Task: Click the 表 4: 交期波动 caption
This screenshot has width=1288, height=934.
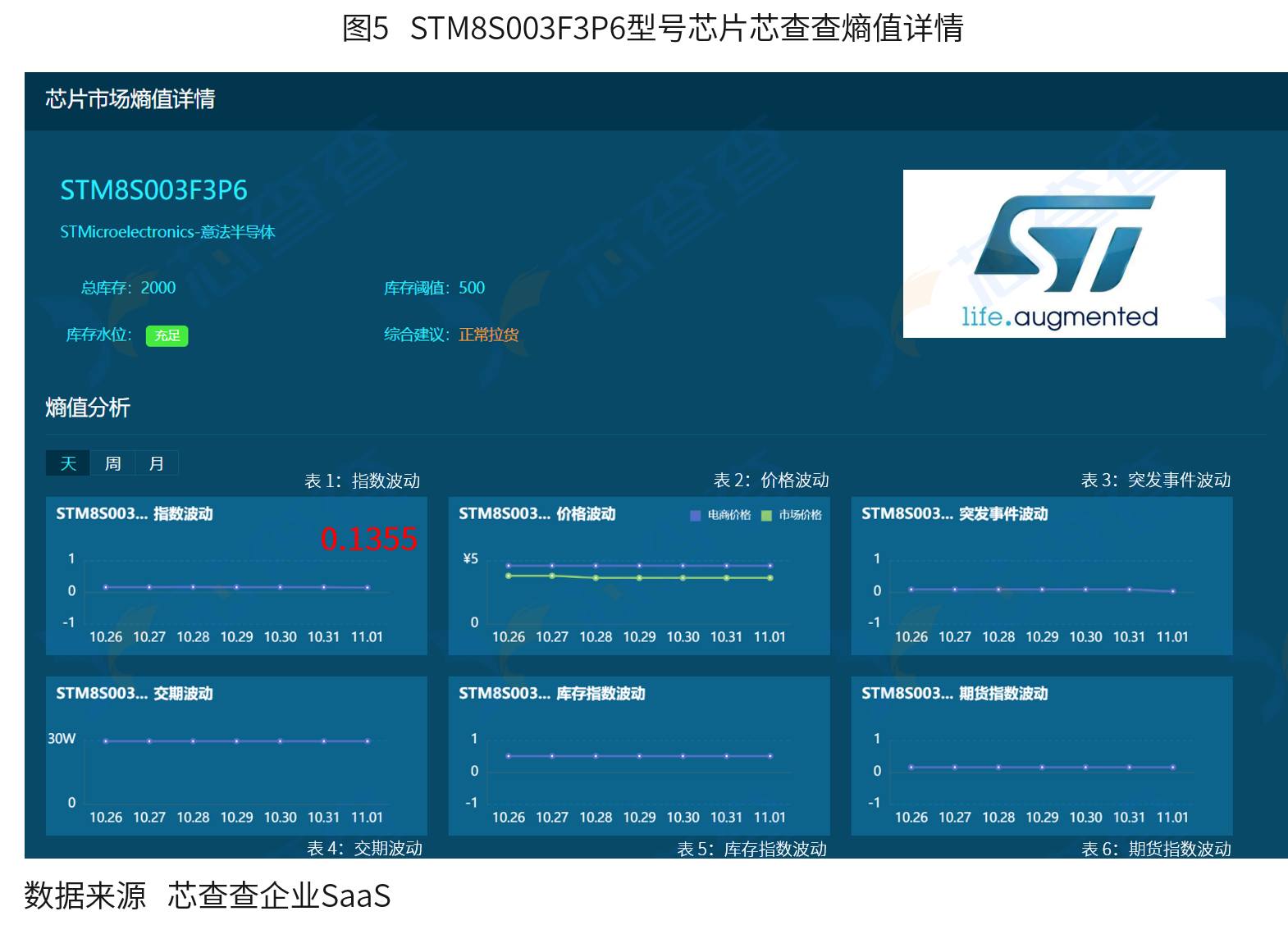Action: coord(364,849)
